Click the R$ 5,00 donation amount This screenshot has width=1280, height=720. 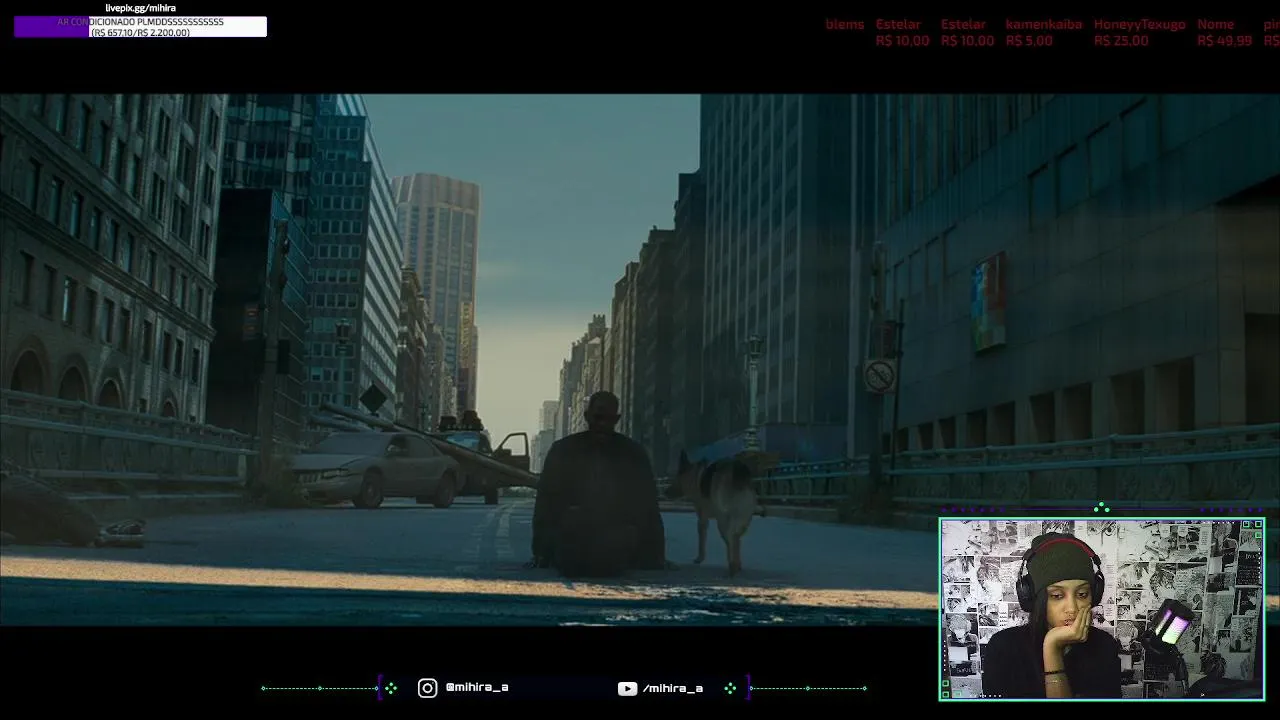[1028, 41]
